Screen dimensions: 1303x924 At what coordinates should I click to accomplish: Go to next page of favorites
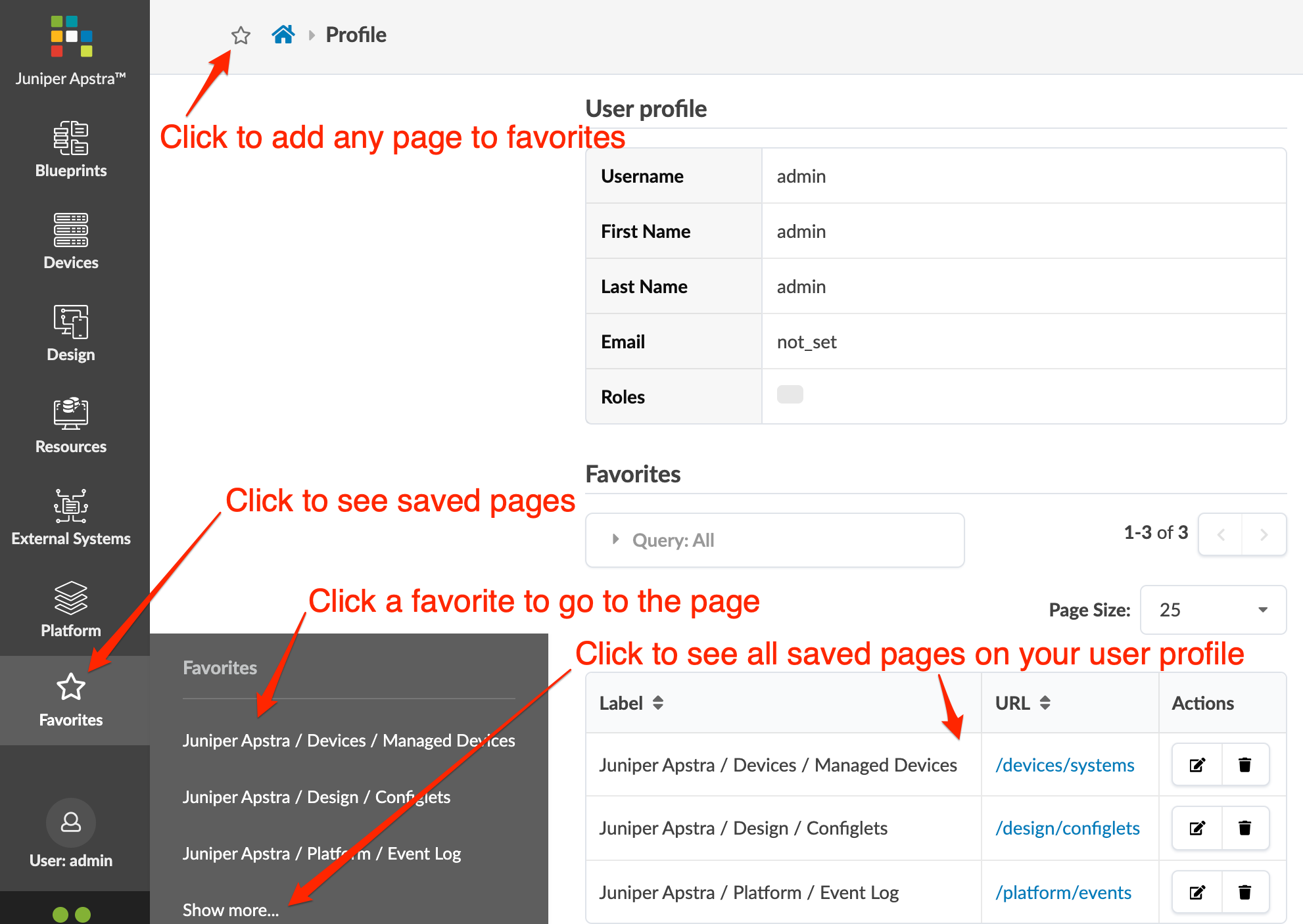[1264, 534]
